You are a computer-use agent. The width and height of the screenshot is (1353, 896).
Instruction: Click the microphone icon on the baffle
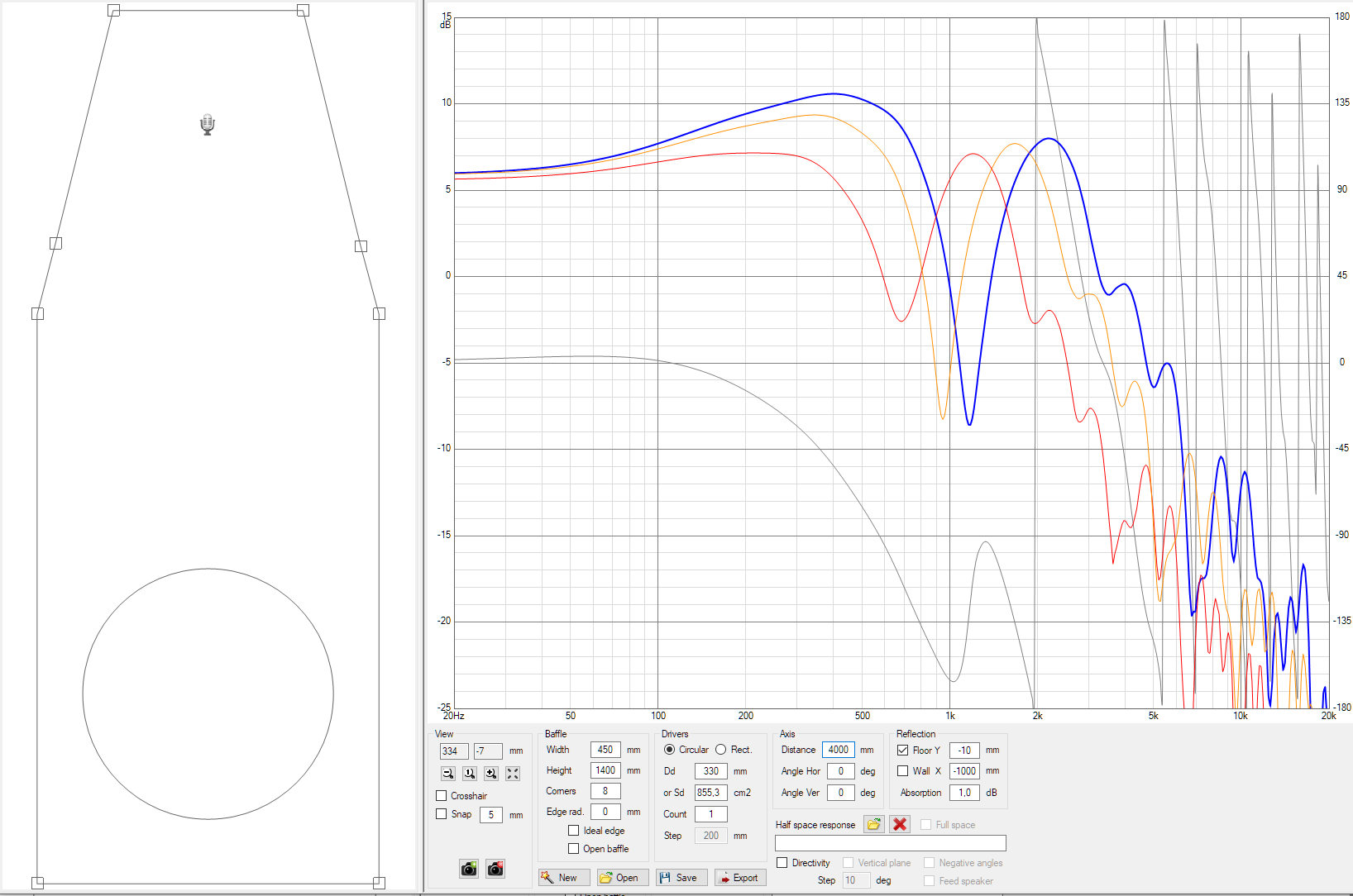click(x=208, y=125)
